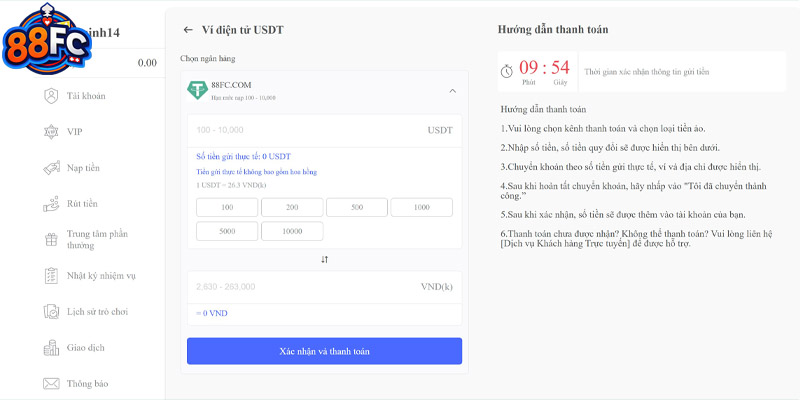Click the 09 : 54 countdown timer
The width and height of the screenshot is (800, 400).
point(544,67)
